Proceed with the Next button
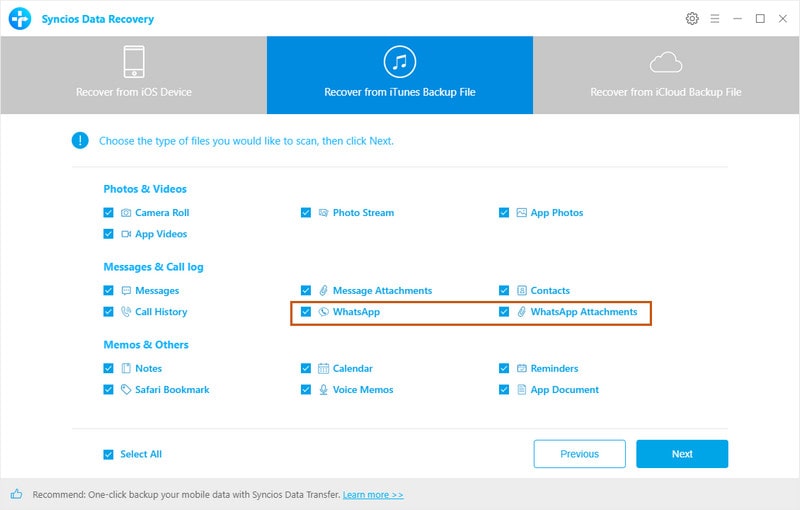 [x=682, y=454]
